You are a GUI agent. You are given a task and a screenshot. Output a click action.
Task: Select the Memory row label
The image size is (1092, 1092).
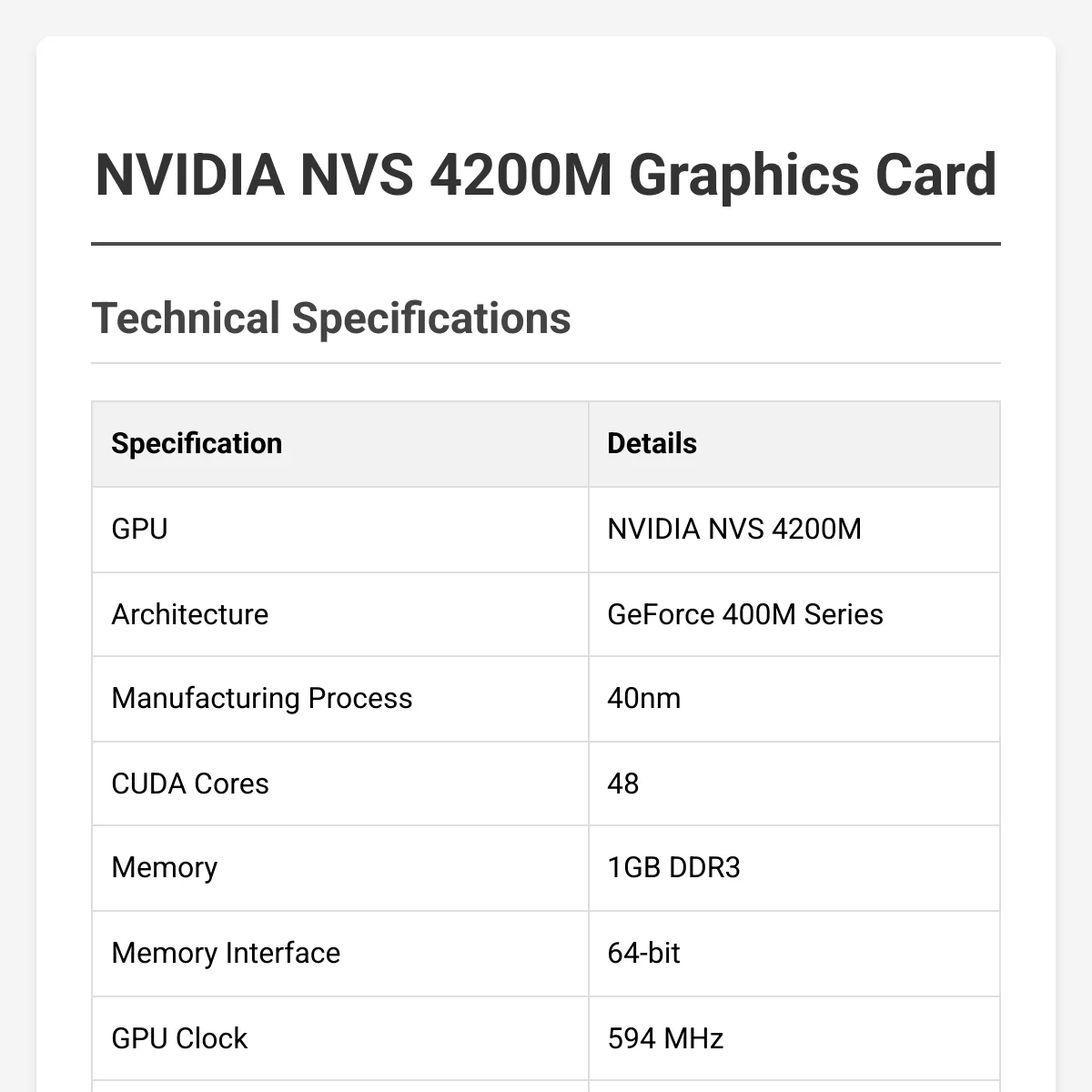point(165,867)
